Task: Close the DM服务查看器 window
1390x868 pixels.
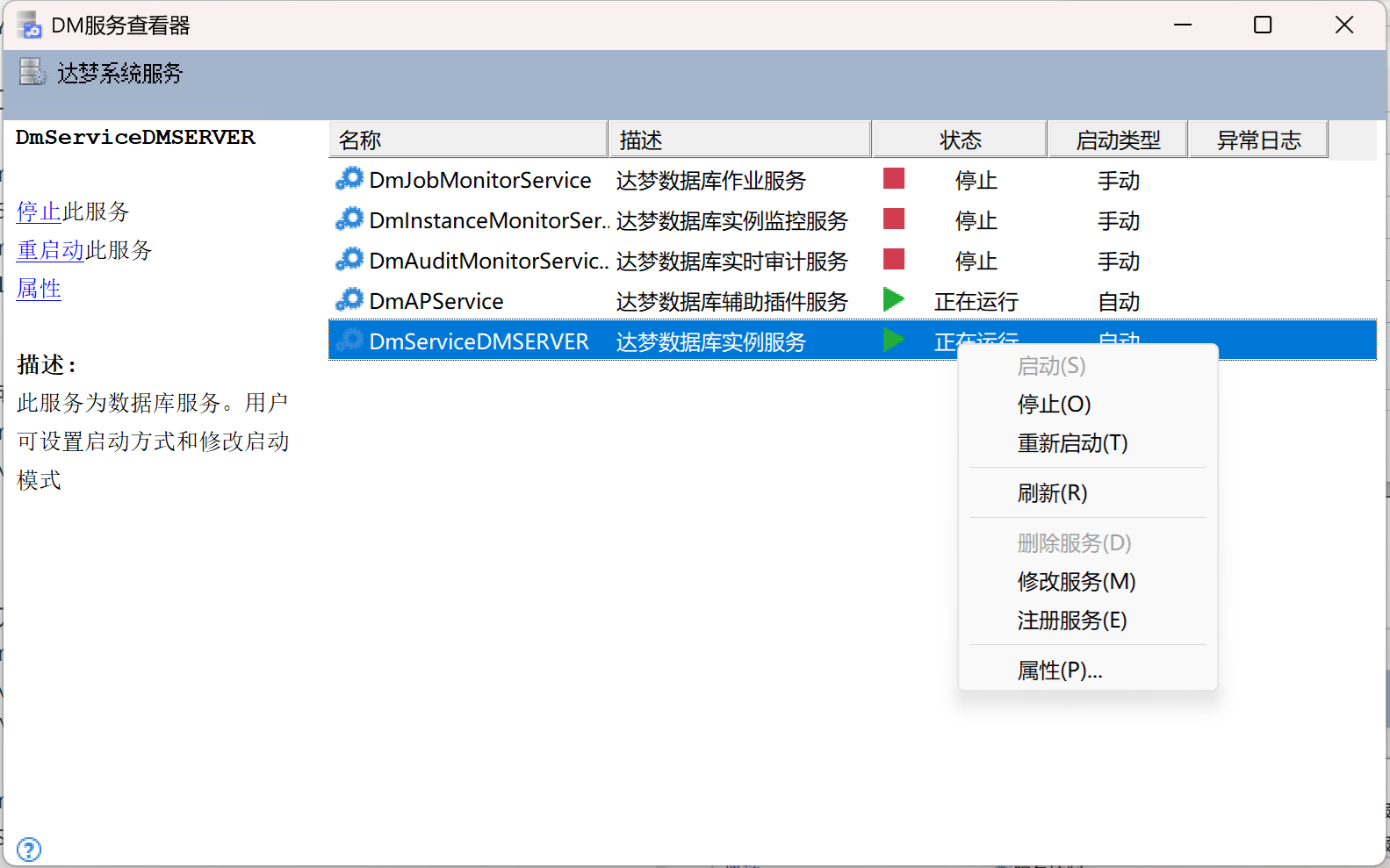Action: 1344,25
